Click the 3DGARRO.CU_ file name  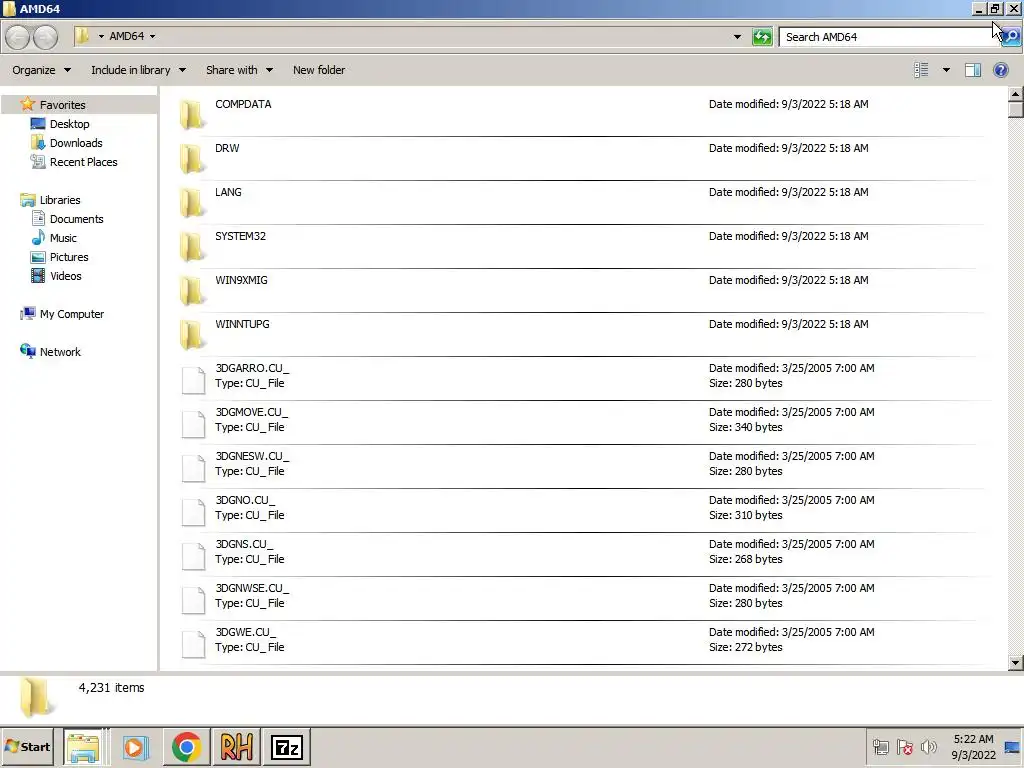pyautogui.click(x=252, y=368)
